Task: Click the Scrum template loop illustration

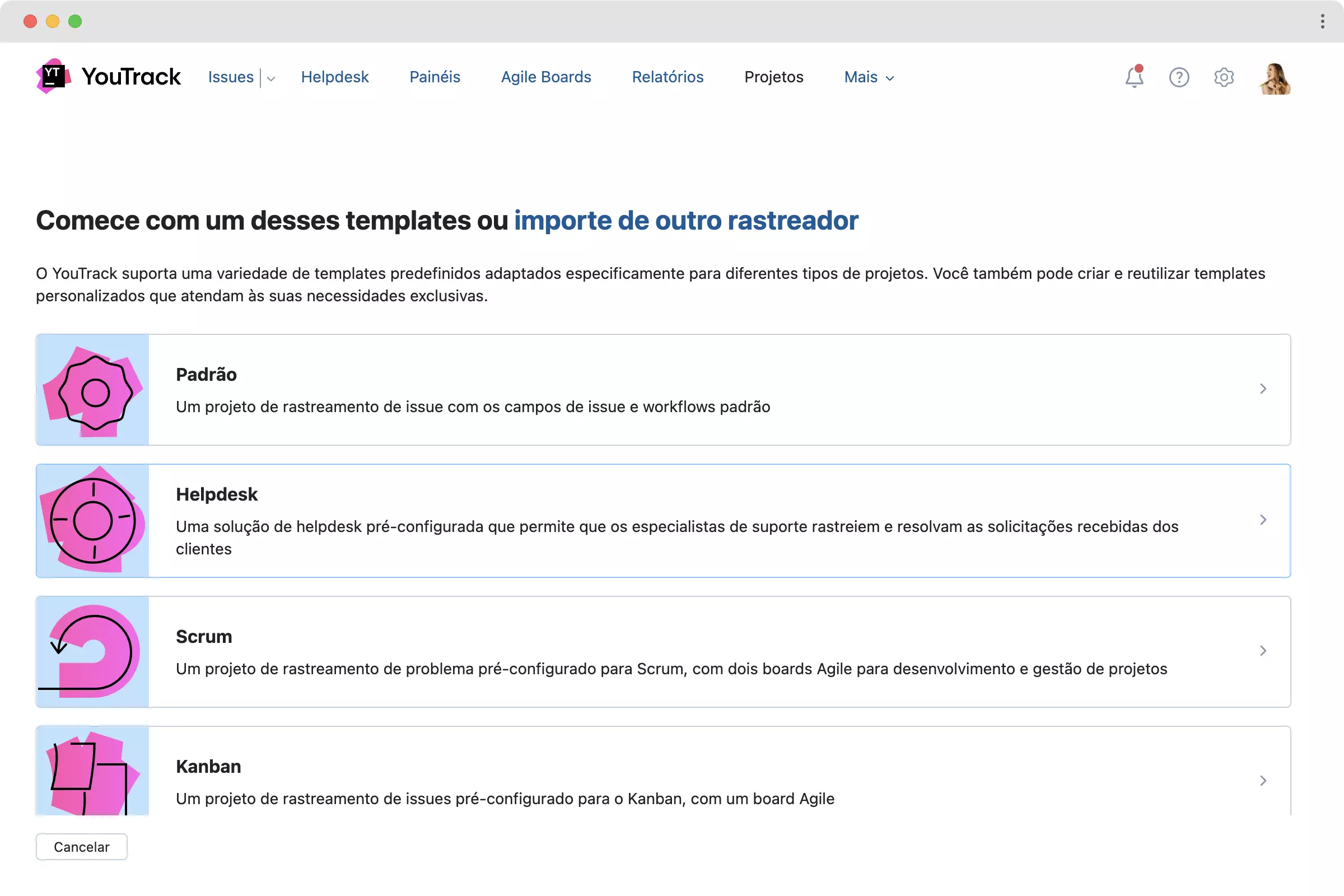Action: [x=92, y=651]
